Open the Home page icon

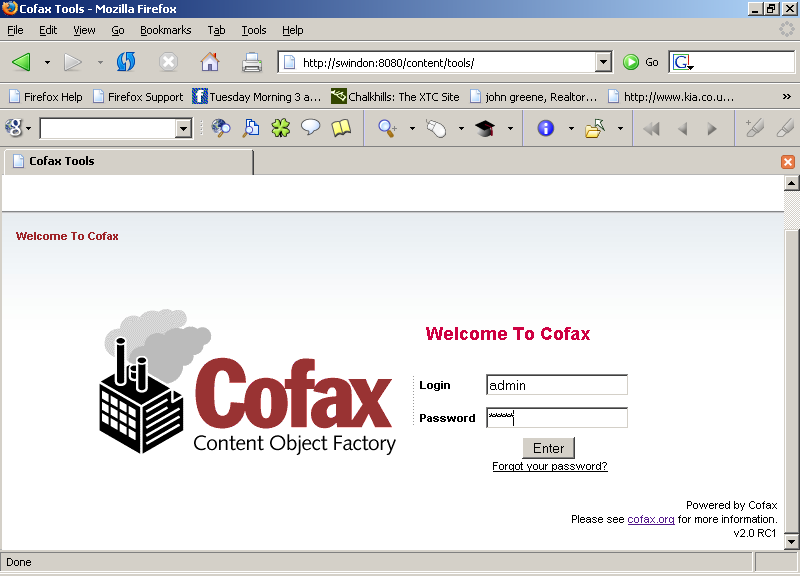click(210, 62)
